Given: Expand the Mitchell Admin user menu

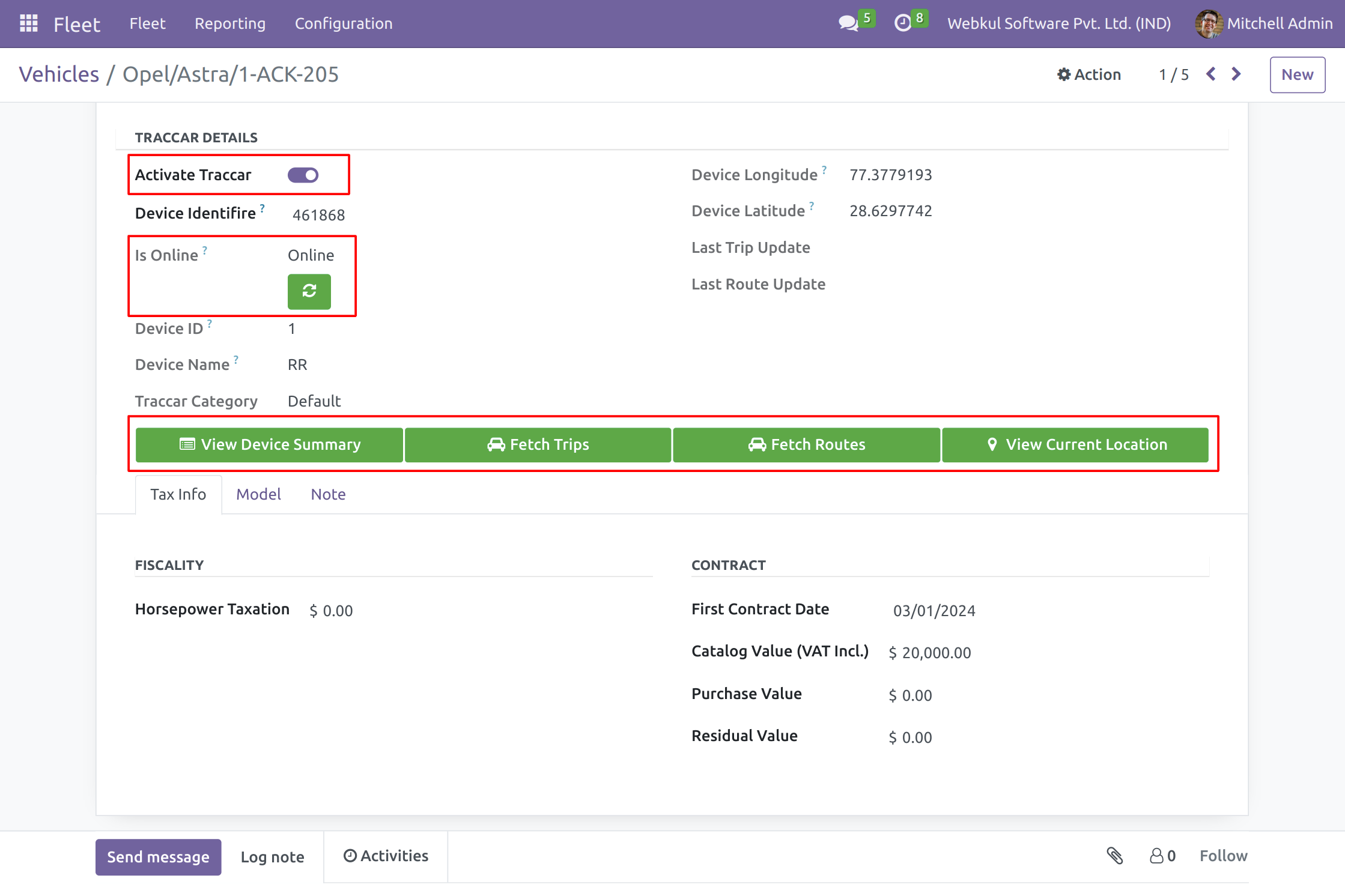Looking at the screenshot, I should [x=1264, y=23].
